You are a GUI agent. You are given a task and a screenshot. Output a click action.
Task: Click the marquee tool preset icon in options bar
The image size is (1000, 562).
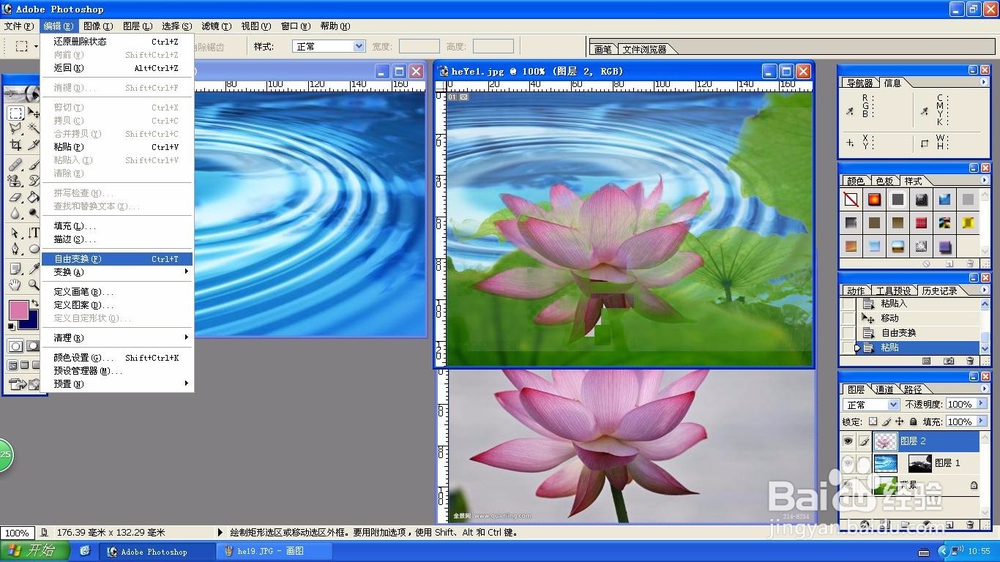coord(22,46)
